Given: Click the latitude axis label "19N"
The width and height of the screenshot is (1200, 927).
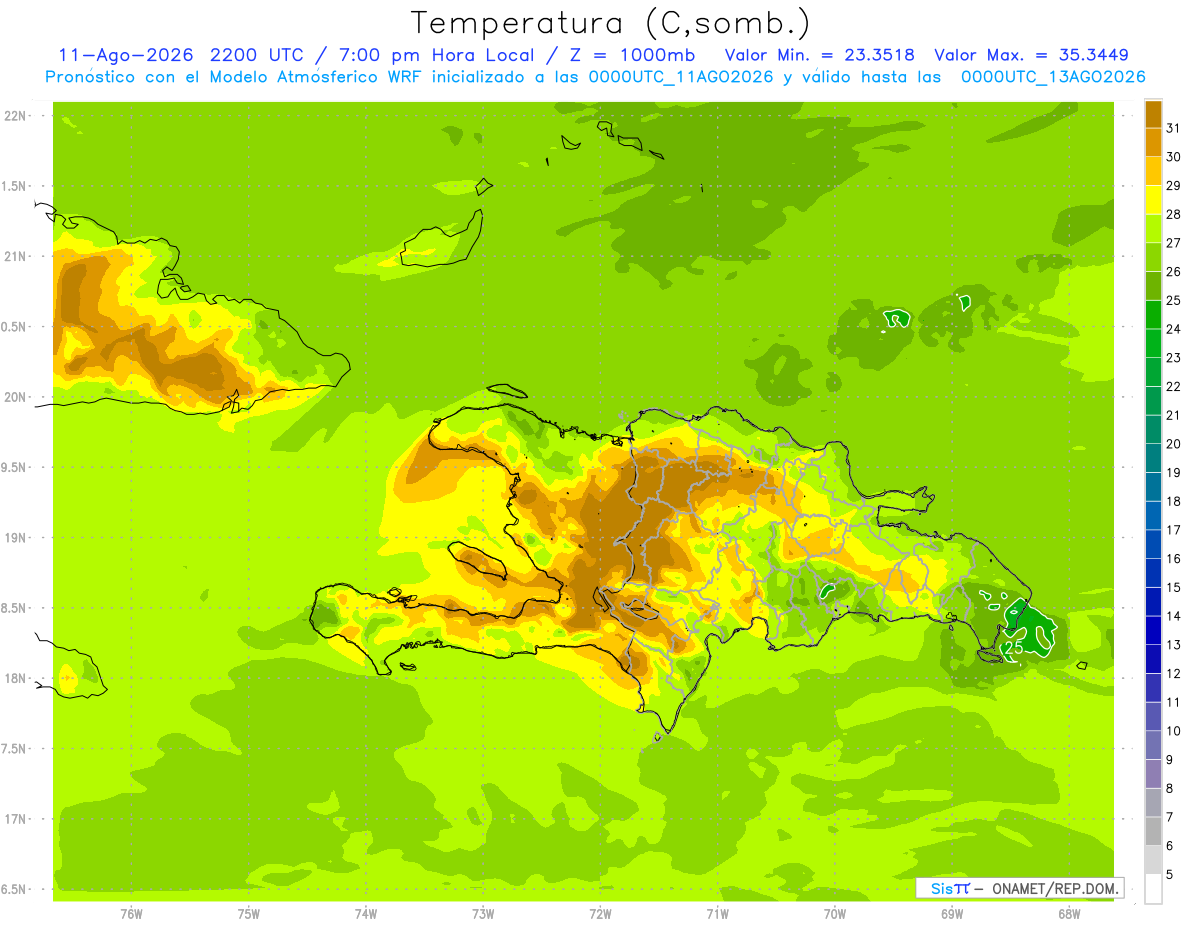Looking at the screenshot, I should pos(16,538).
